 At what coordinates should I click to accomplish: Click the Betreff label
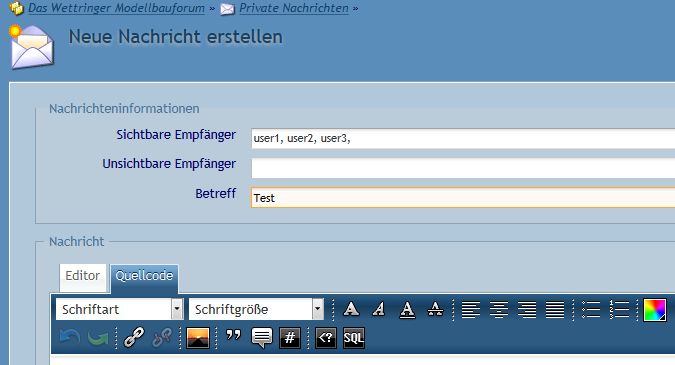click(x=216, y=194)
